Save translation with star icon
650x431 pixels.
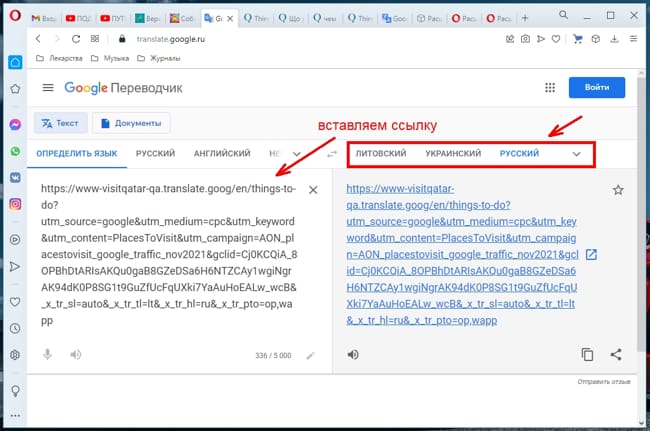[x=618, y=190]
